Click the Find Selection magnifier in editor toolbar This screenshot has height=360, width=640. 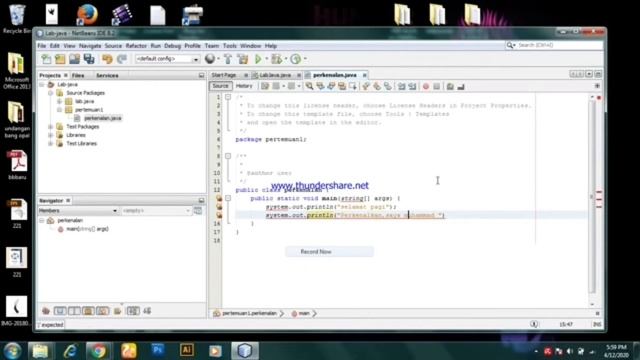(309, 86)
